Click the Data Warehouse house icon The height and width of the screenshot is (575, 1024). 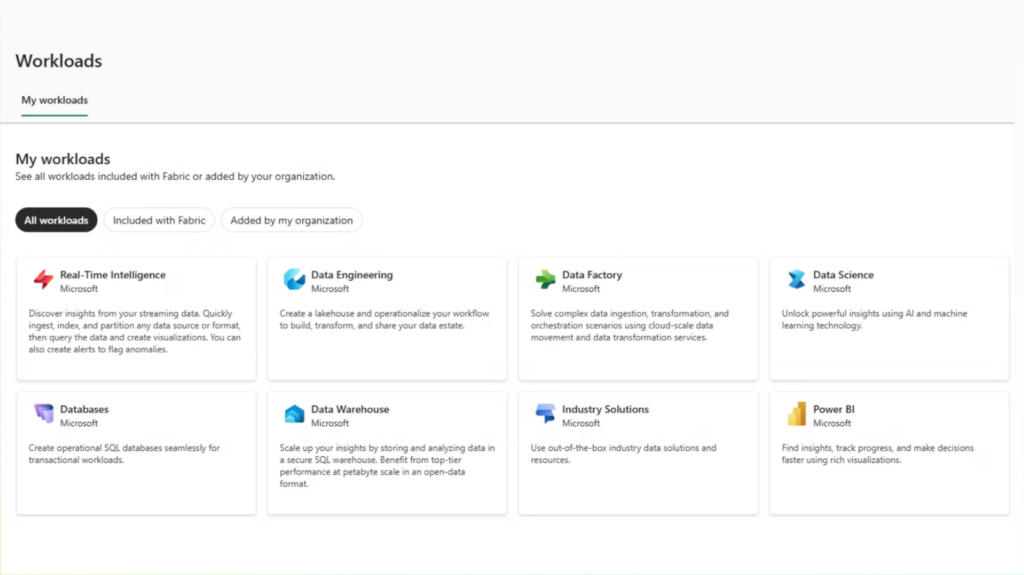294,414
